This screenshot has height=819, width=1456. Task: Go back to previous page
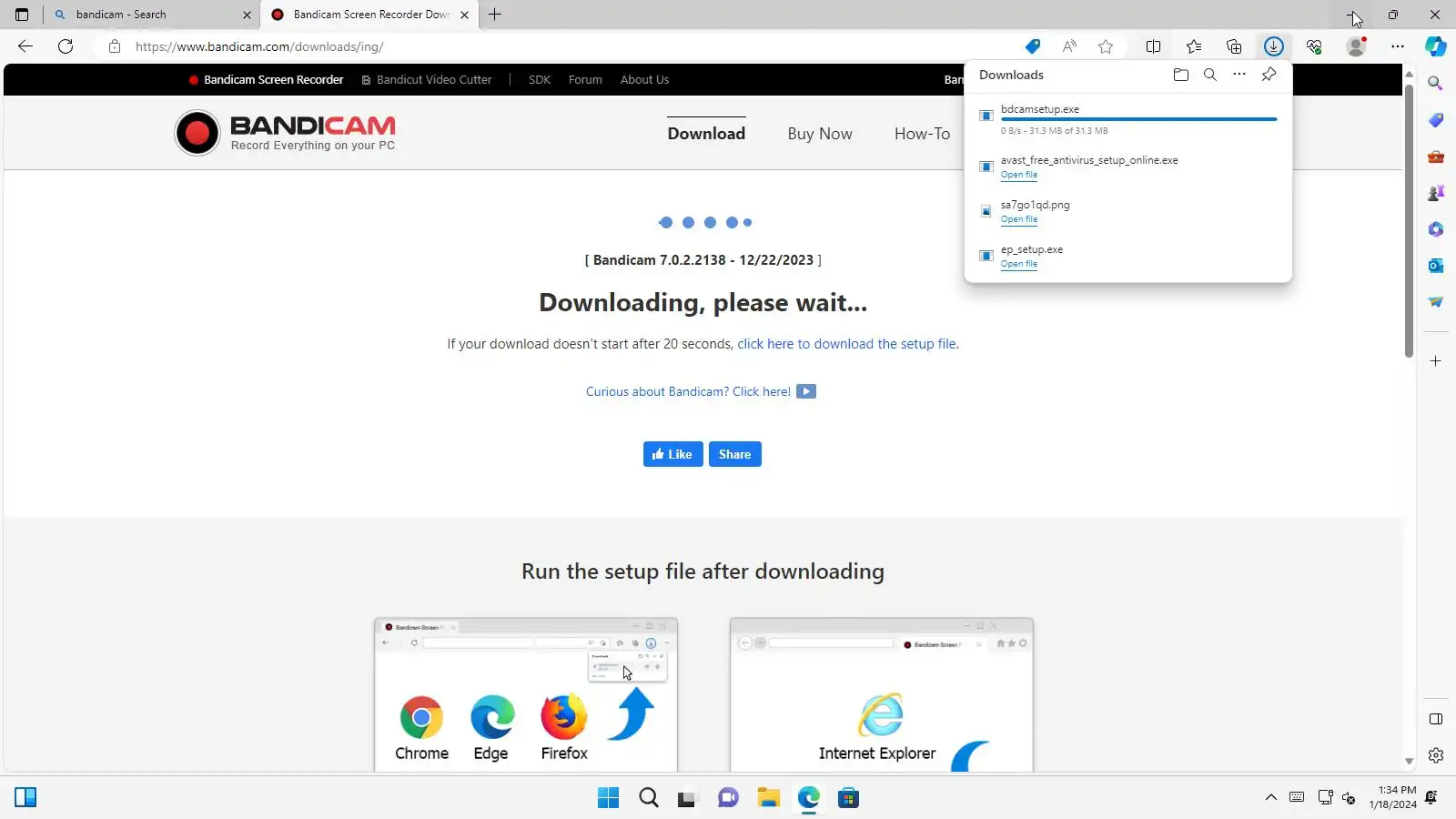coord(25,46)
